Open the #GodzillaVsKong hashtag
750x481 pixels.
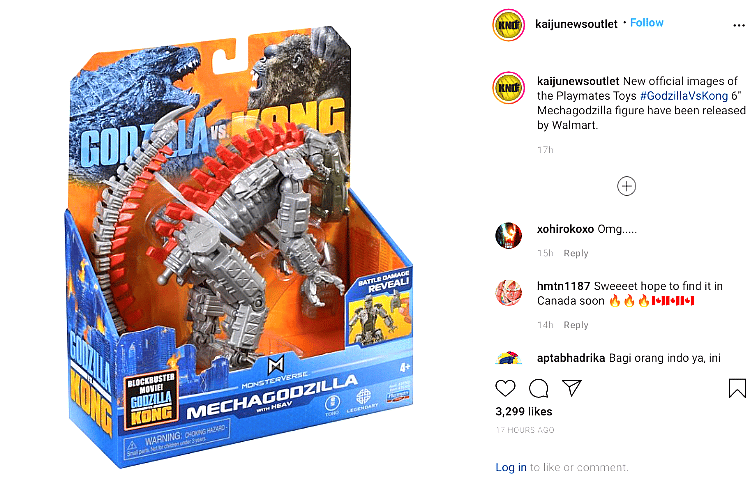(x=684, y=96)
